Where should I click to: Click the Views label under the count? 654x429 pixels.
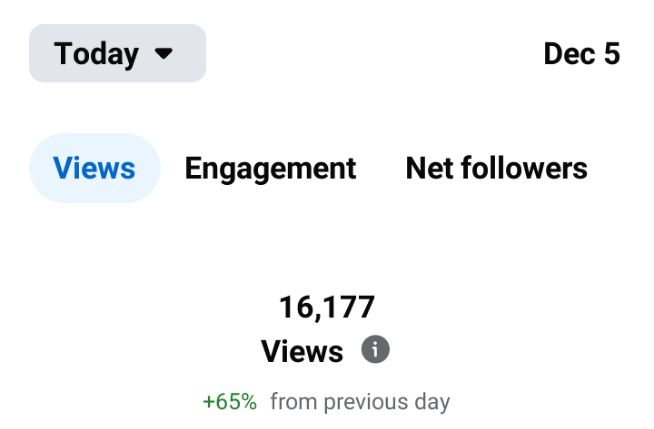[302, 351]
